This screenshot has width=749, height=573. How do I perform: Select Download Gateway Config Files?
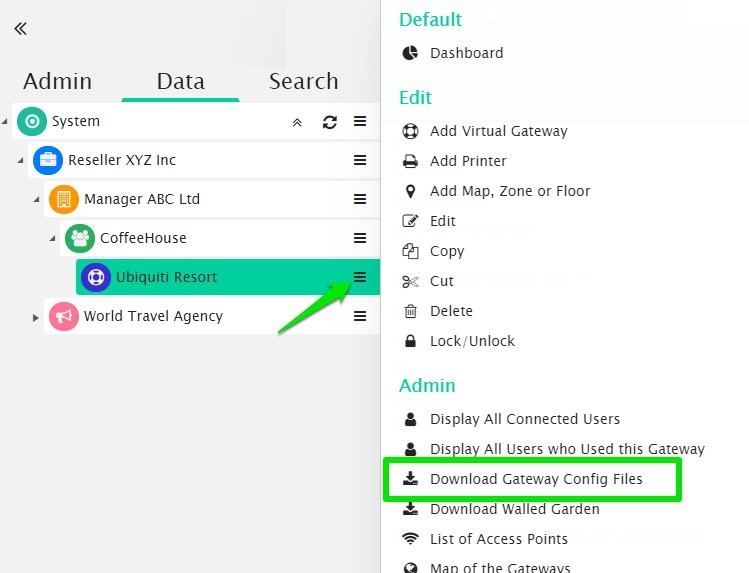536,479
